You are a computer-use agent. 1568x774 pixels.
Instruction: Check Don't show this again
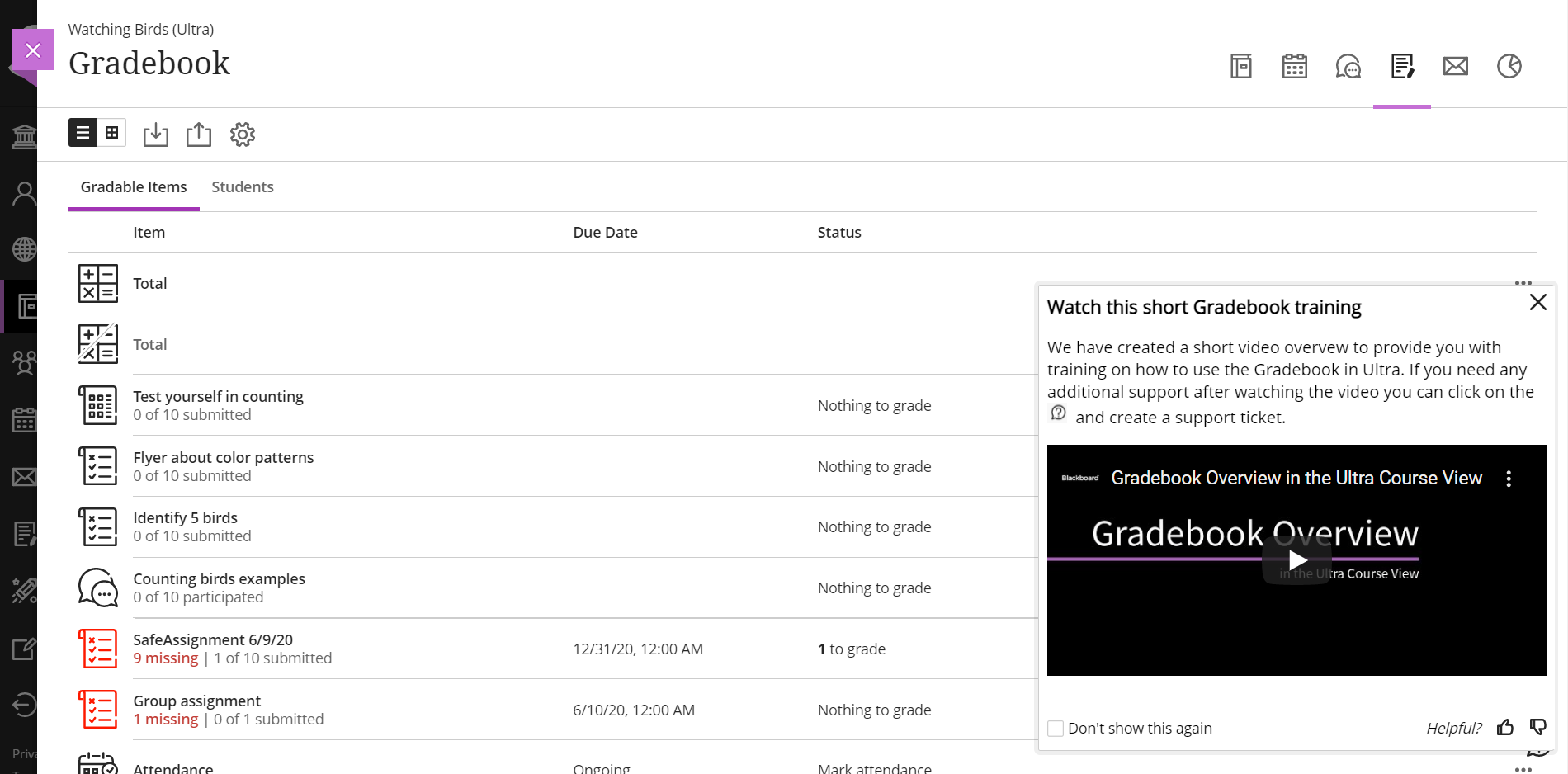click(1056, 729)
